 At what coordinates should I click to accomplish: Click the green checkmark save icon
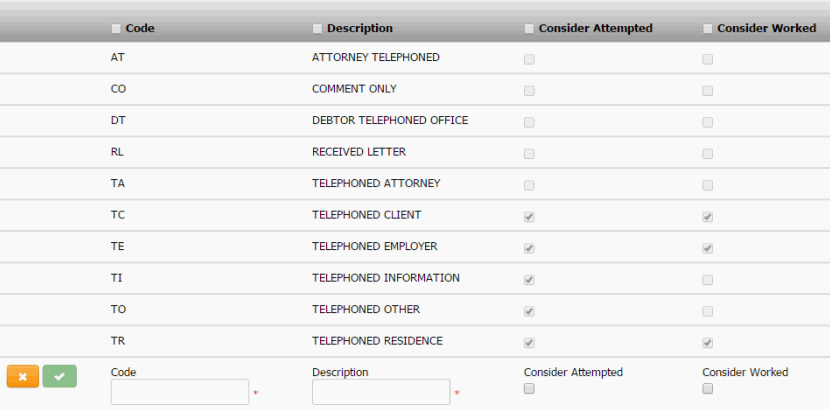point(59,376)
